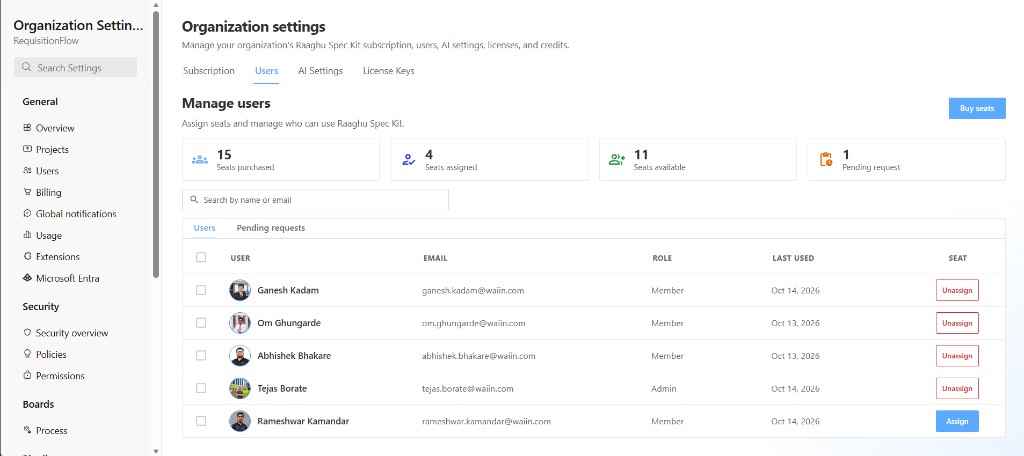Tick the select-all checkbox in table header
The image size is (1024, 456).
pos(201,257)
